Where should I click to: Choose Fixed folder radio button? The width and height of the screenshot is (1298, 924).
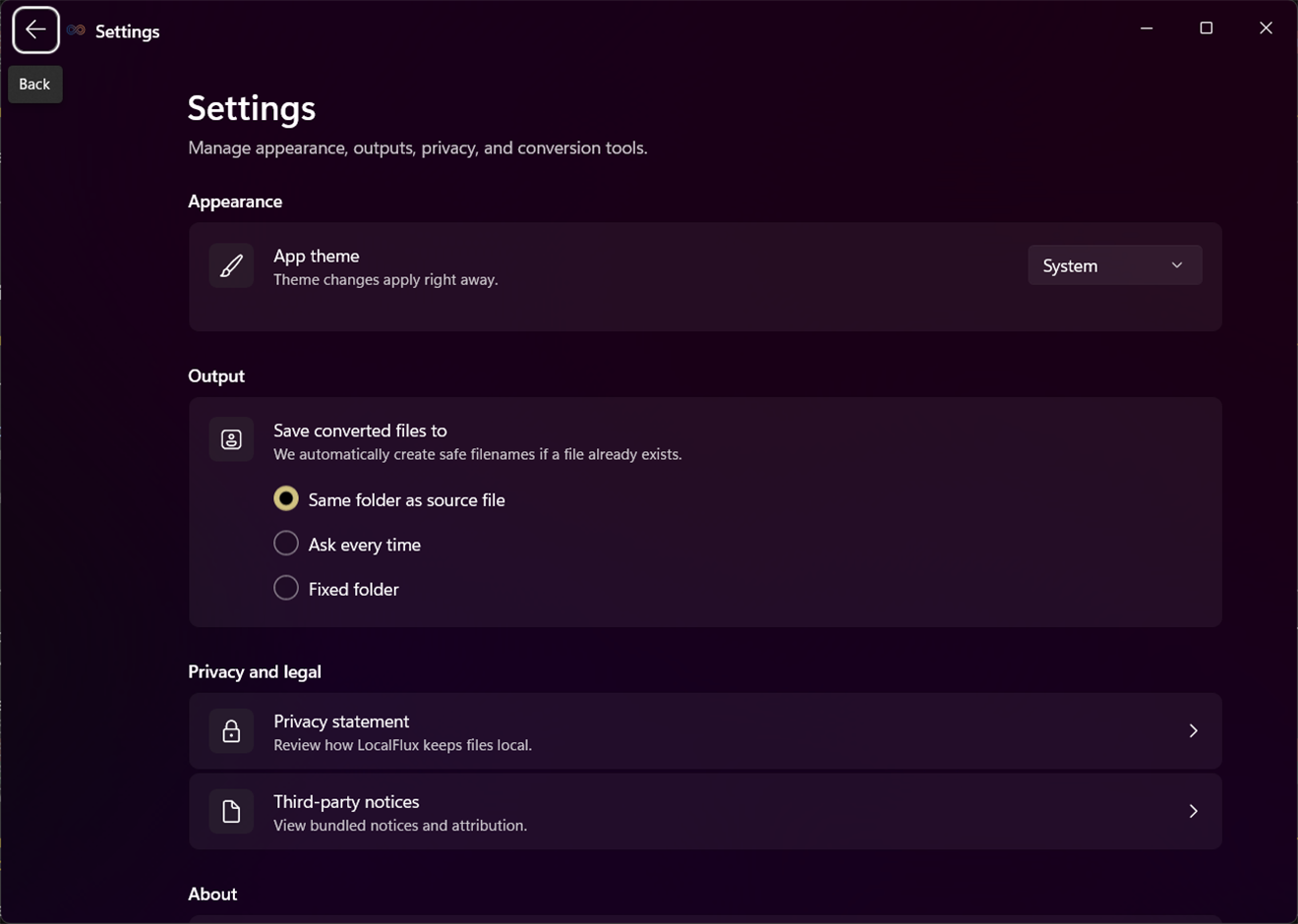tap(286, 588)
